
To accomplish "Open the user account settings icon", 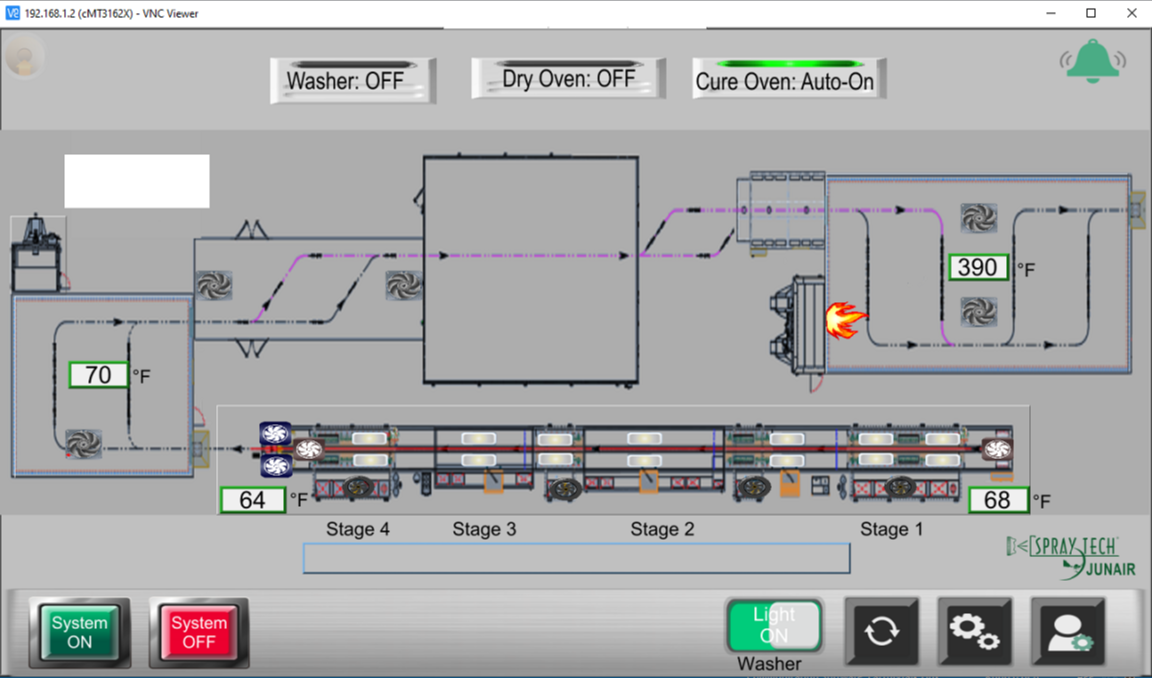I will point(1068,631).
